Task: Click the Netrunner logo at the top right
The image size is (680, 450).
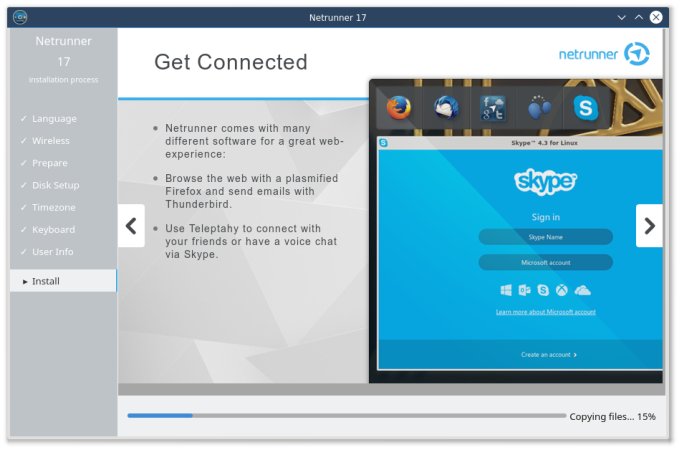Action: point(604,54)
